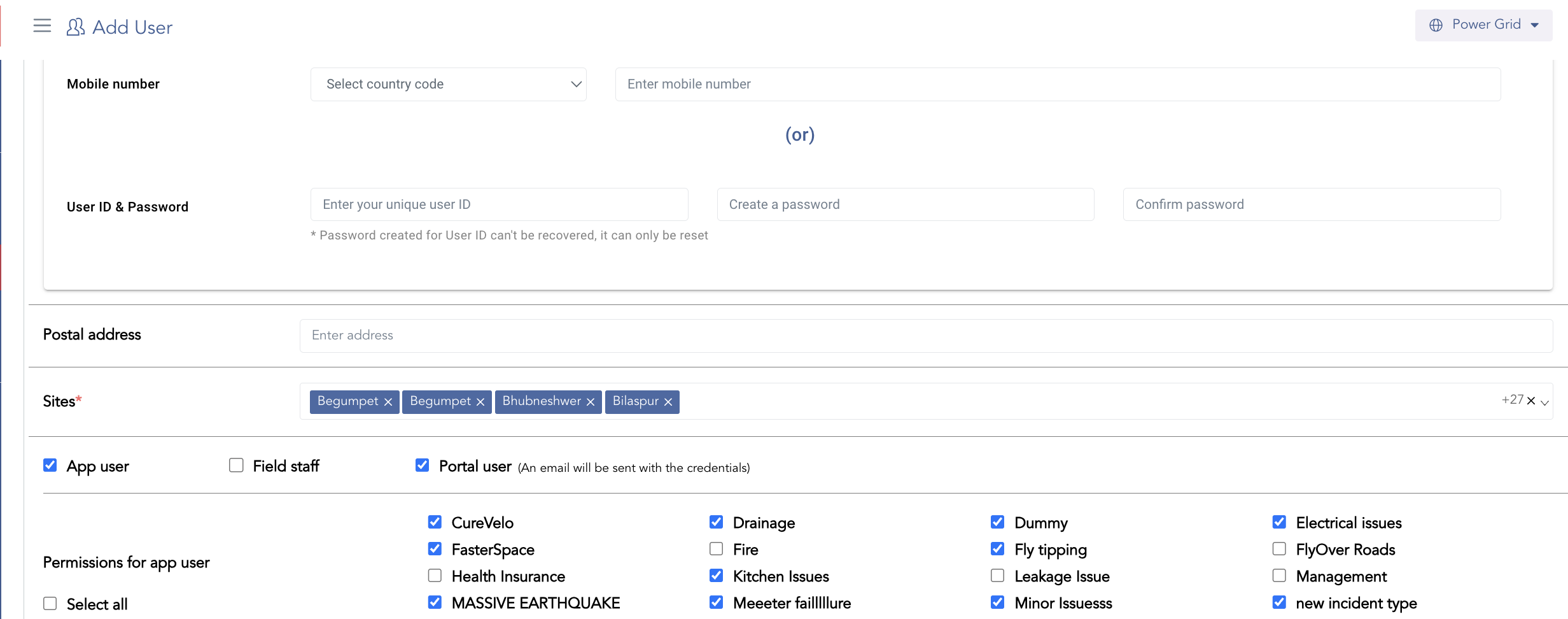Uncheck the App user checkbox
Image resolution: width=1568 pixels, height=619 pixels.
coord(50,466)
